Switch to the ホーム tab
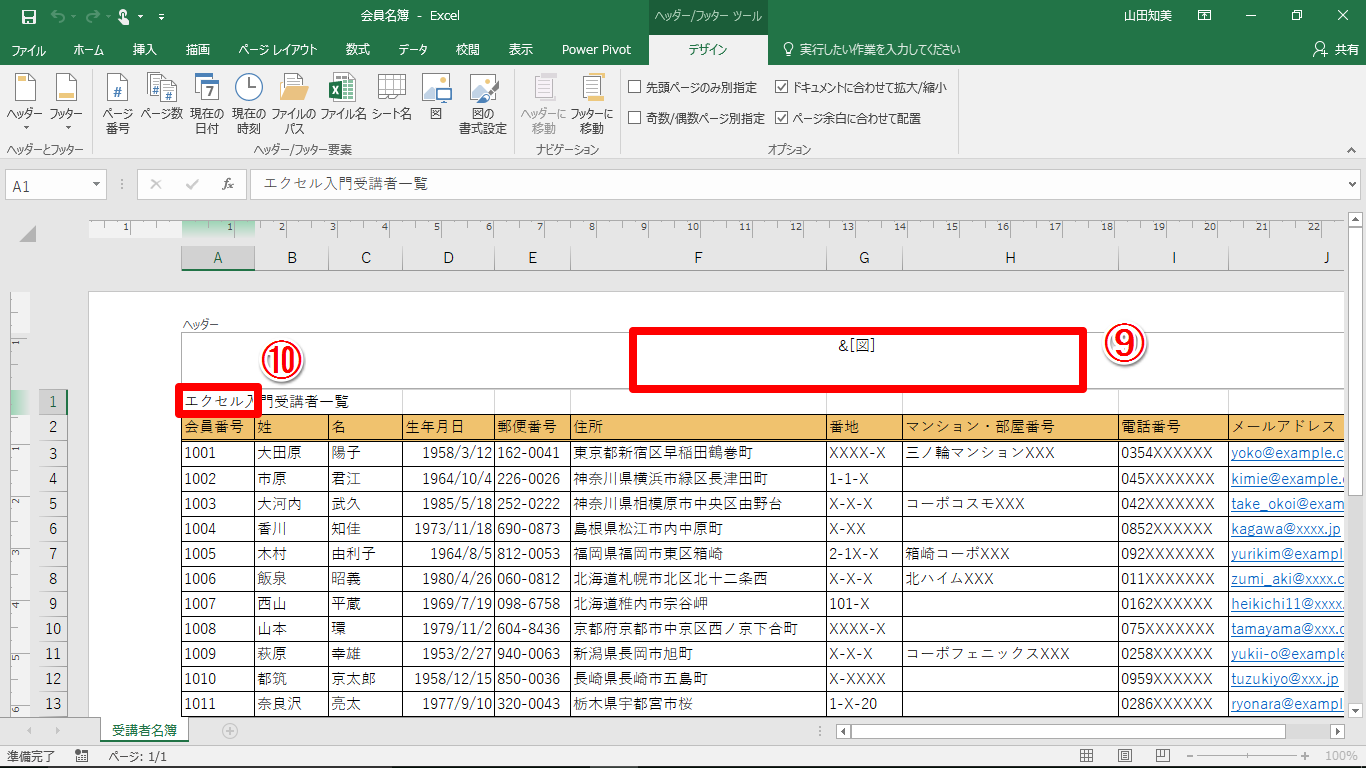The width and height of the screenshot is (1366, 768). point(88,49)
